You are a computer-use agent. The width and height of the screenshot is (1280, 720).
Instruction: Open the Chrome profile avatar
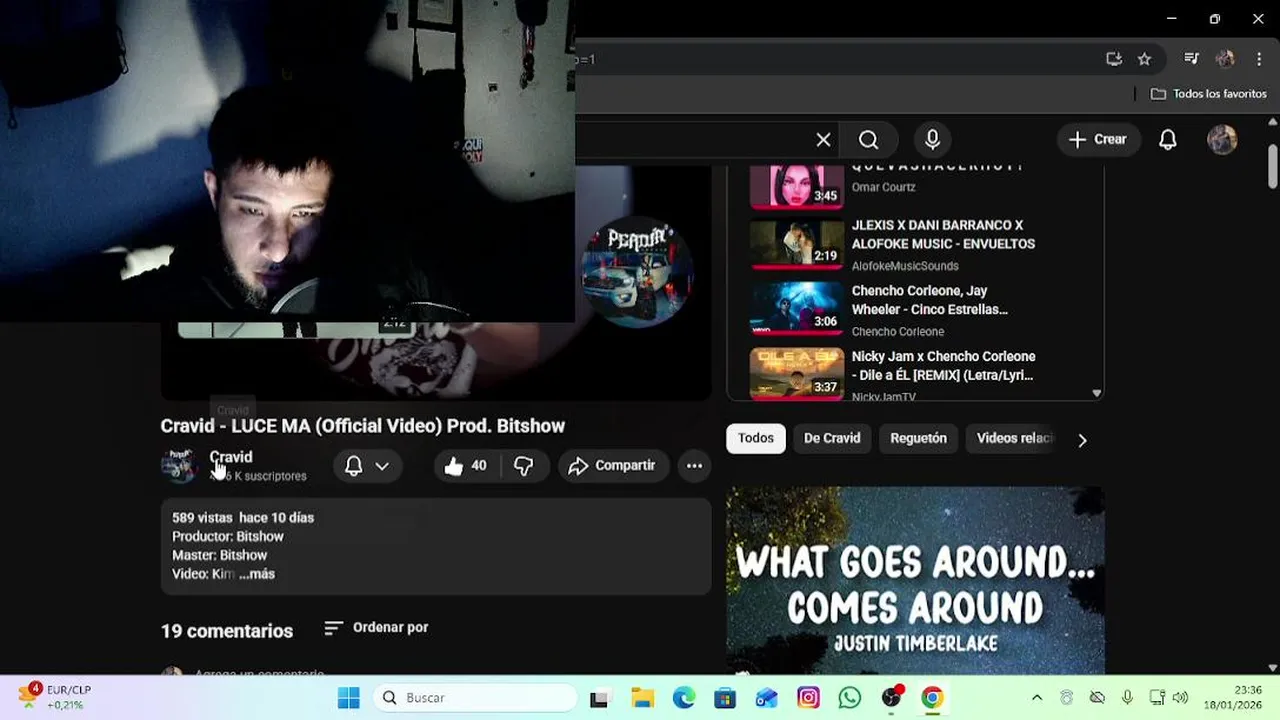(x=1225, y=59)
